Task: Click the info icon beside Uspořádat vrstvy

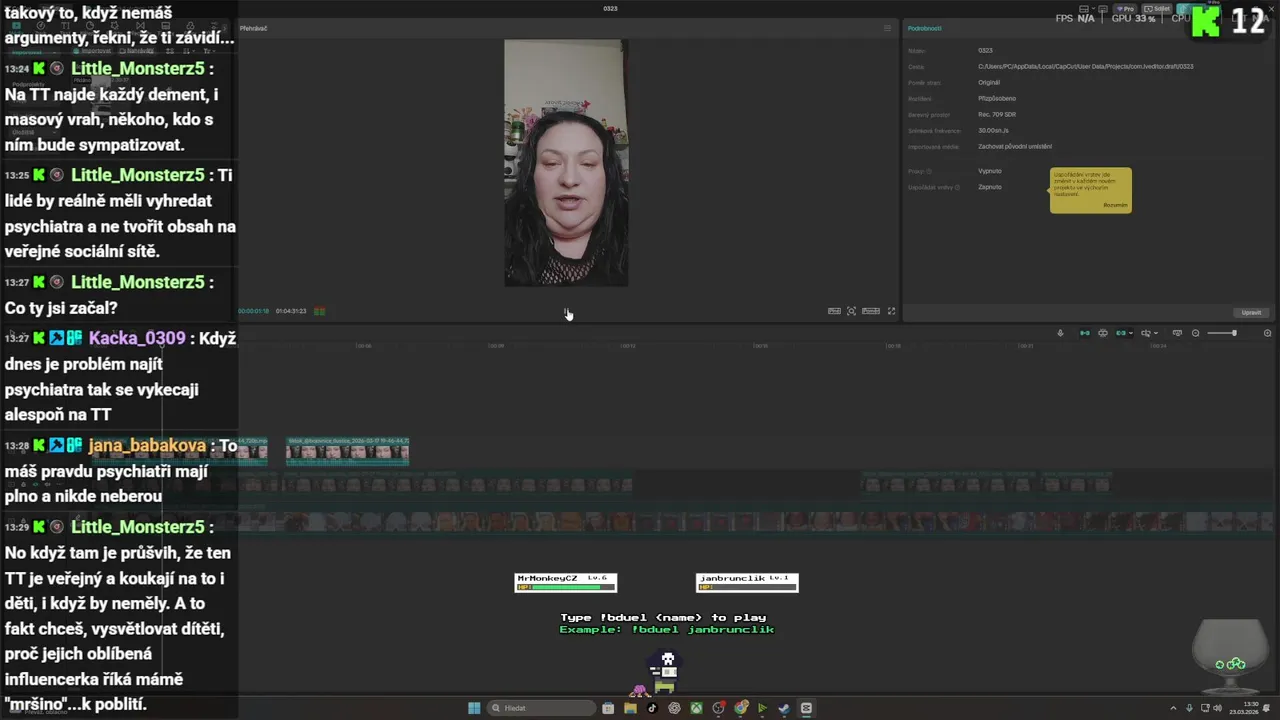Action: (x=957, y=187)
